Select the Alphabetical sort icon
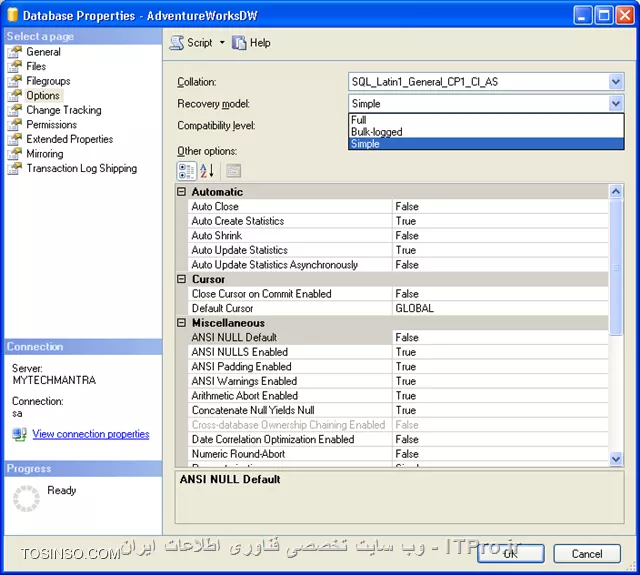 207,171
